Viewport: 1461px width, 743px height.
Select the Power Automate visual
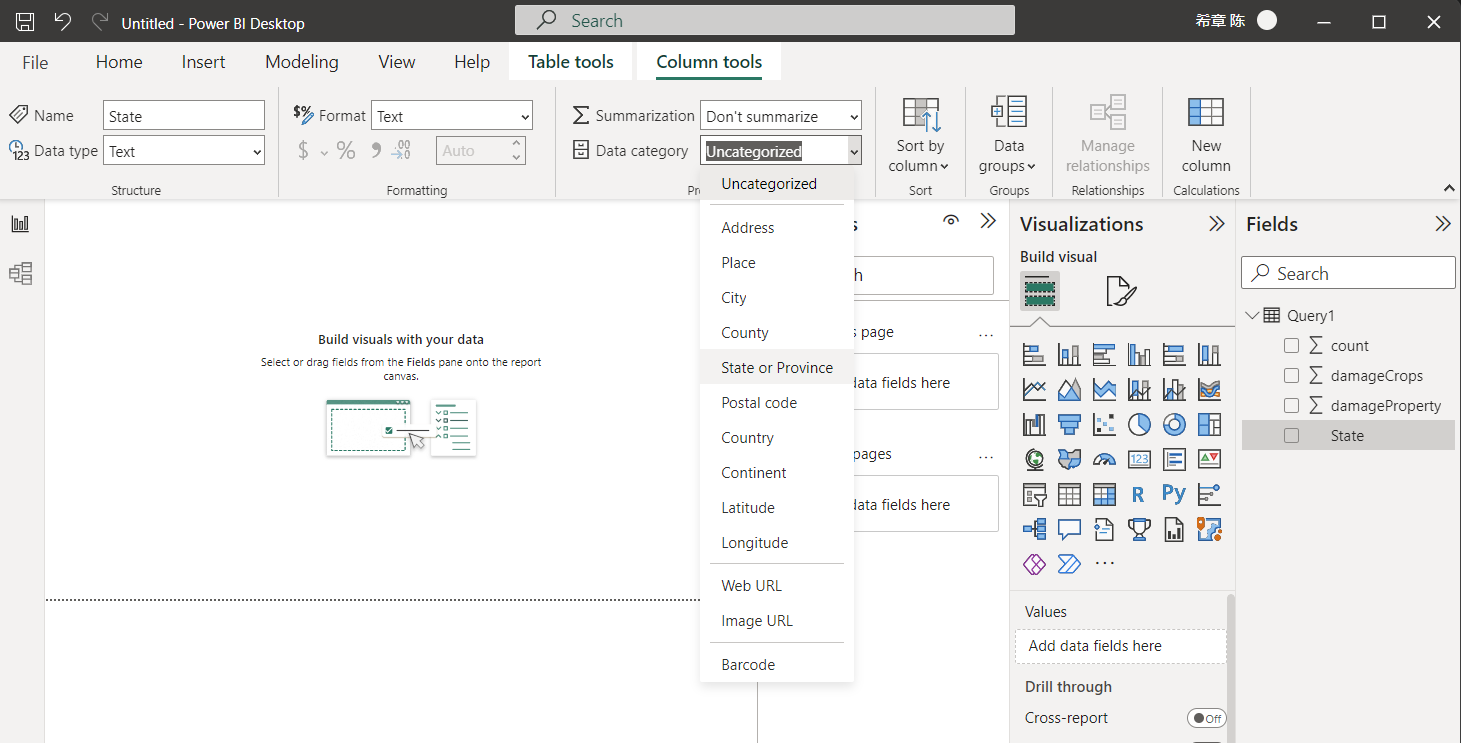click(1069, 564)
